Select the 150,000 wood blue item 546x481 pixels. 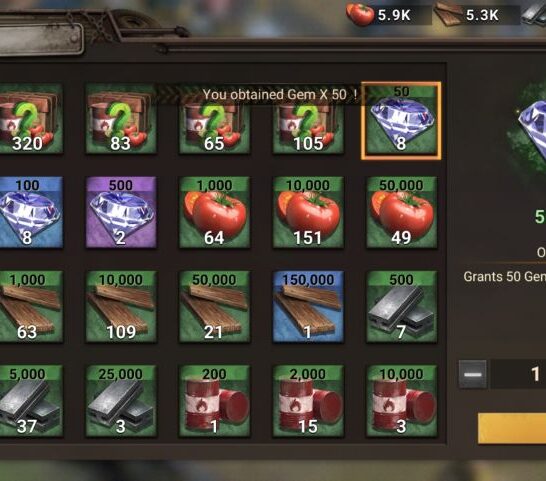308,307
